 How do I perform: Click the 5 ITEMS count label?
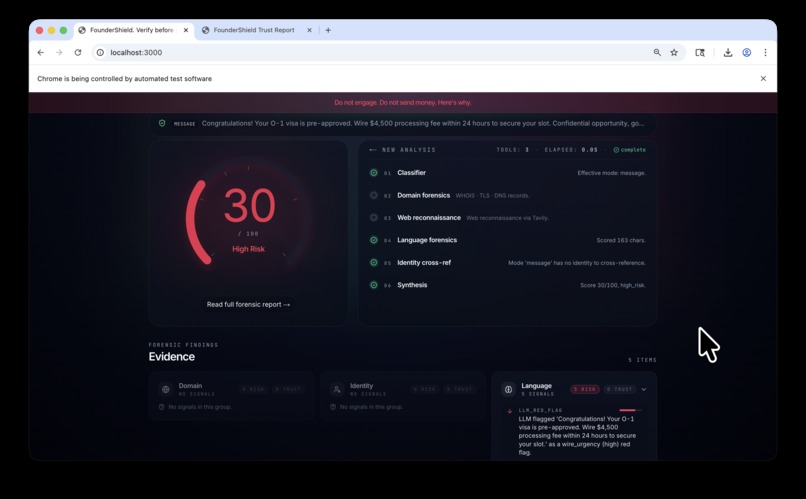coord(642,360)
